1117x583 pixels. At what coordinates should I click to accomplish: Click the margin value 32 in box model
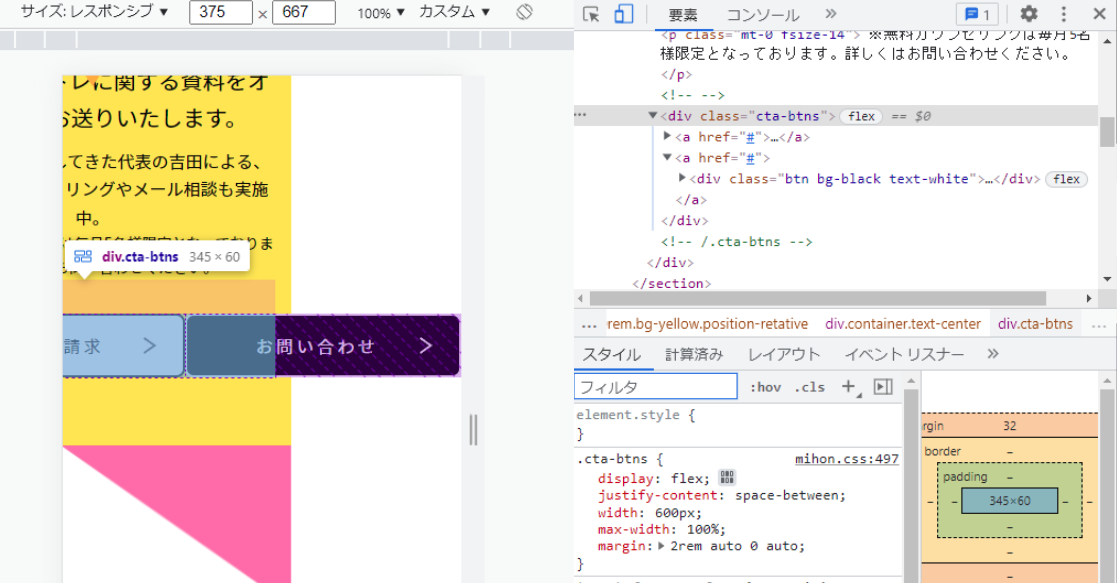point(1009,426)
